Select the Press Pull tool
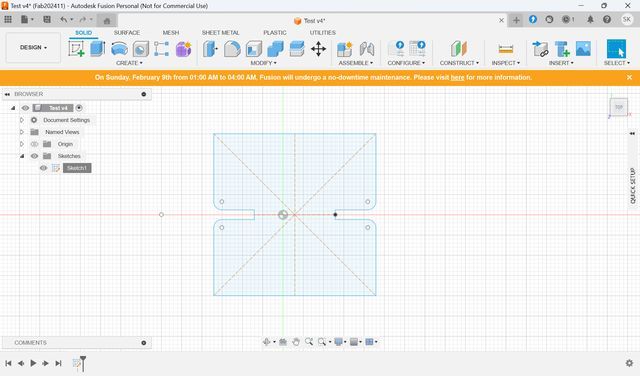The width and height of the screenshot is (640, 376). click(211, 49)
